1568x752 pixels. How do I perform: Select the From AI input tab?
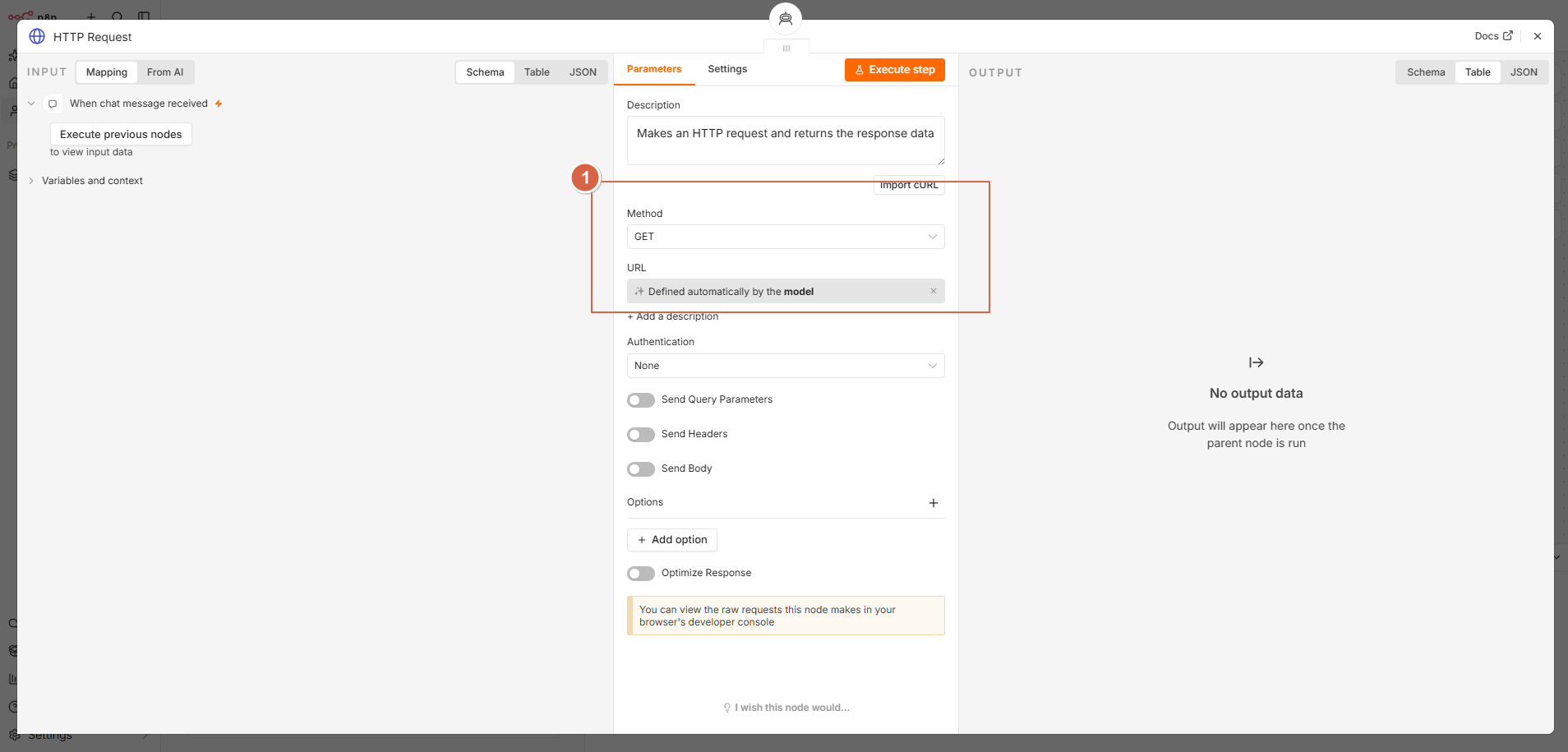(165, 72)
